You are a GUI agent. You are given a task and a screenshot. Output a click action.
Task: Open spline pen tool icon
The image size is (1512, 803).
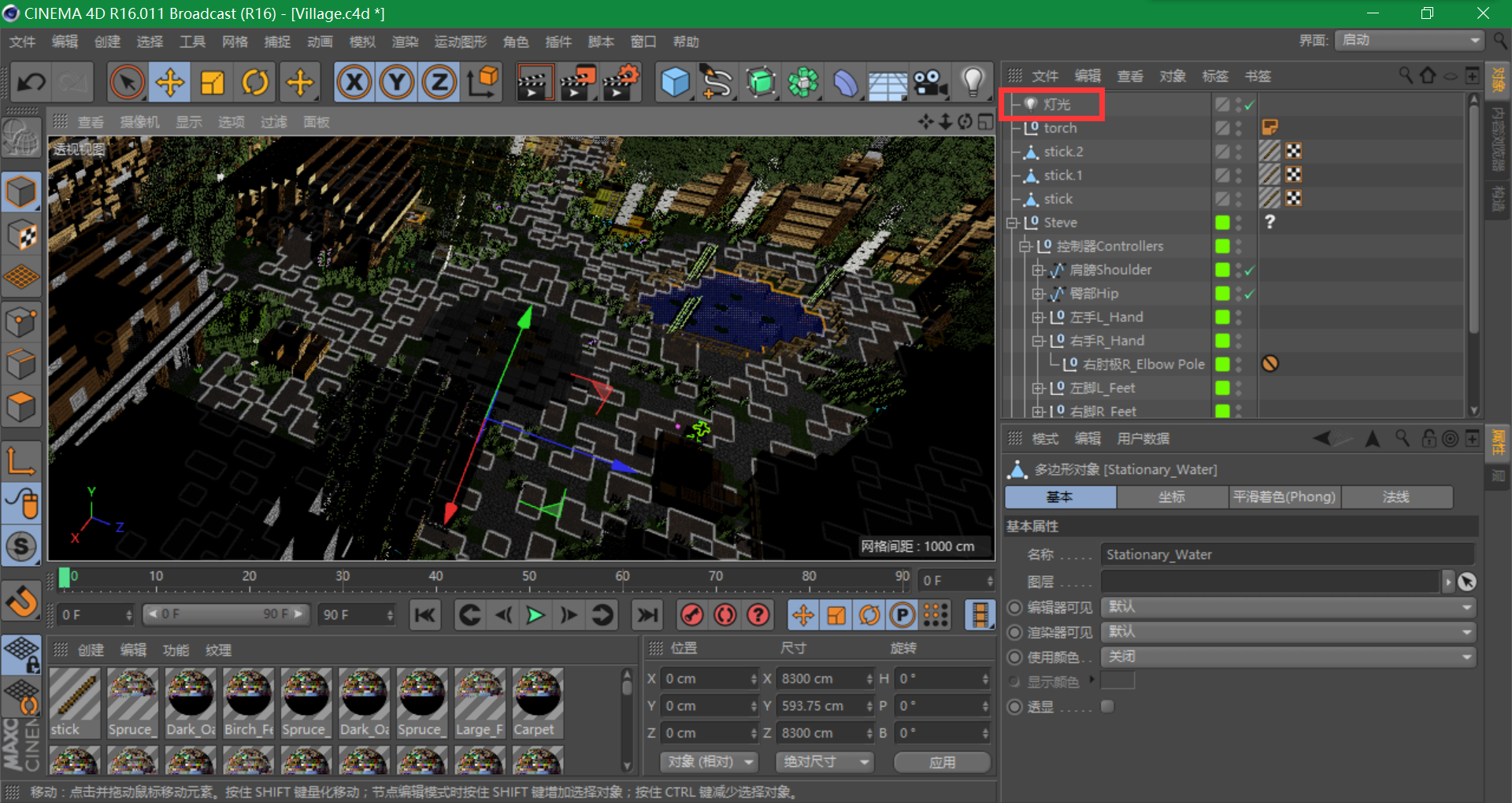tap(717, 82)
